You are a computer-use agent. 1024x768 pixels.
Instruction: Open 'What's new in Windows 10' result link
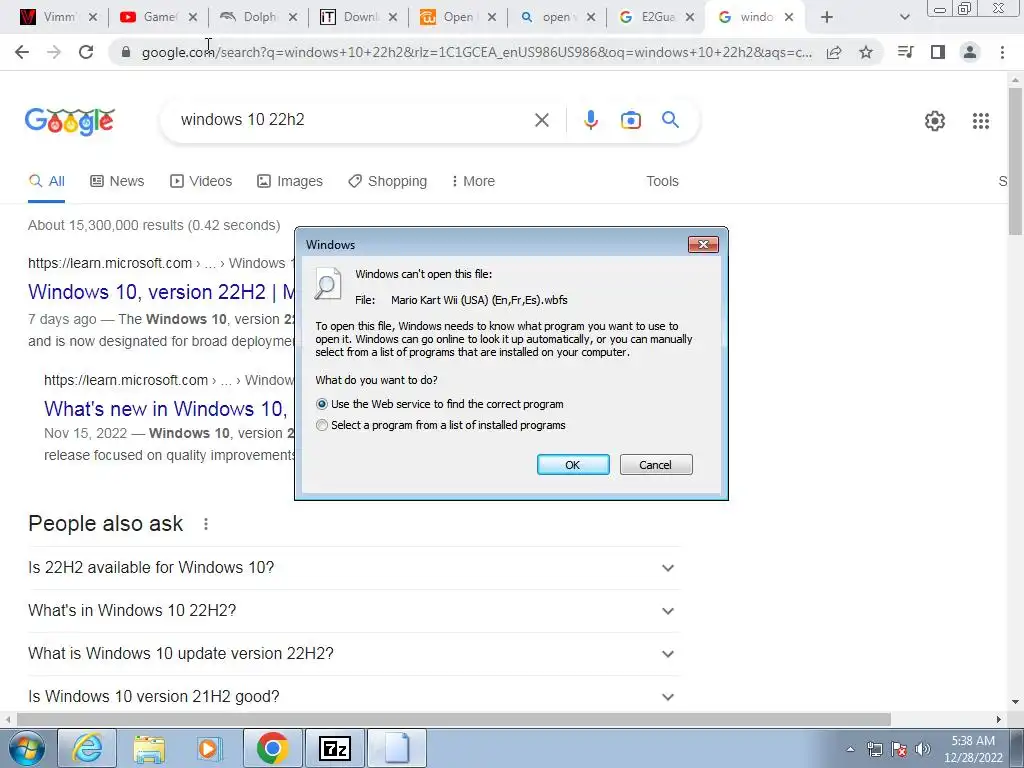[x=166, y=409]
